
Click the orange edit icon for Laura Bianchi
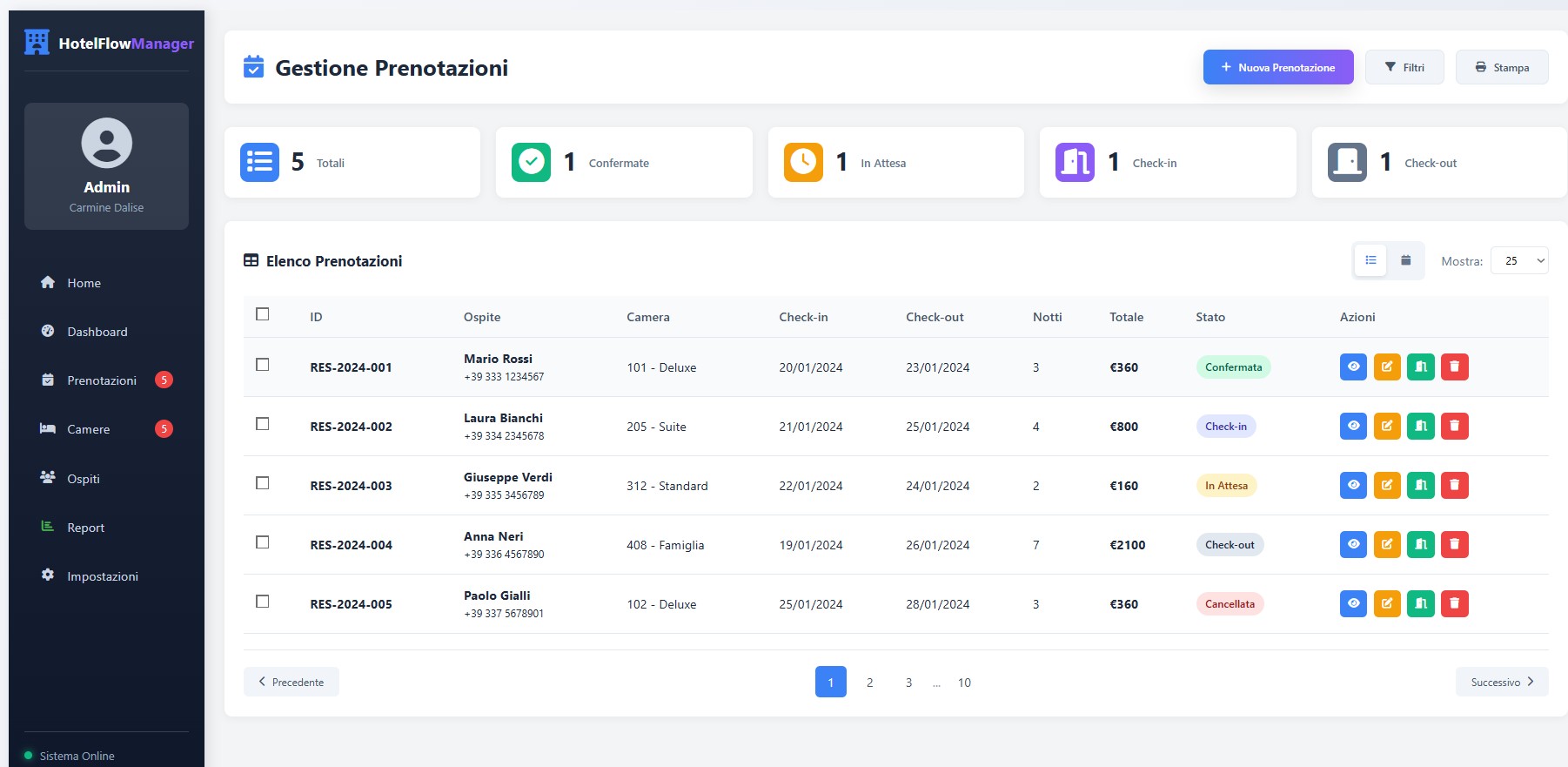click(x=1387, y=427)
